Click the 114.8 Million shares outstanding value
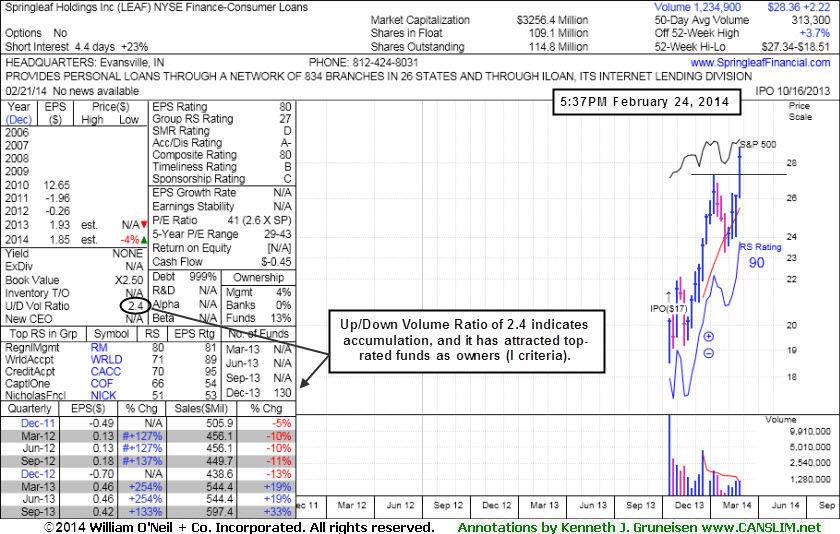This screenshot has height=534, width=840. pos(558,47)
